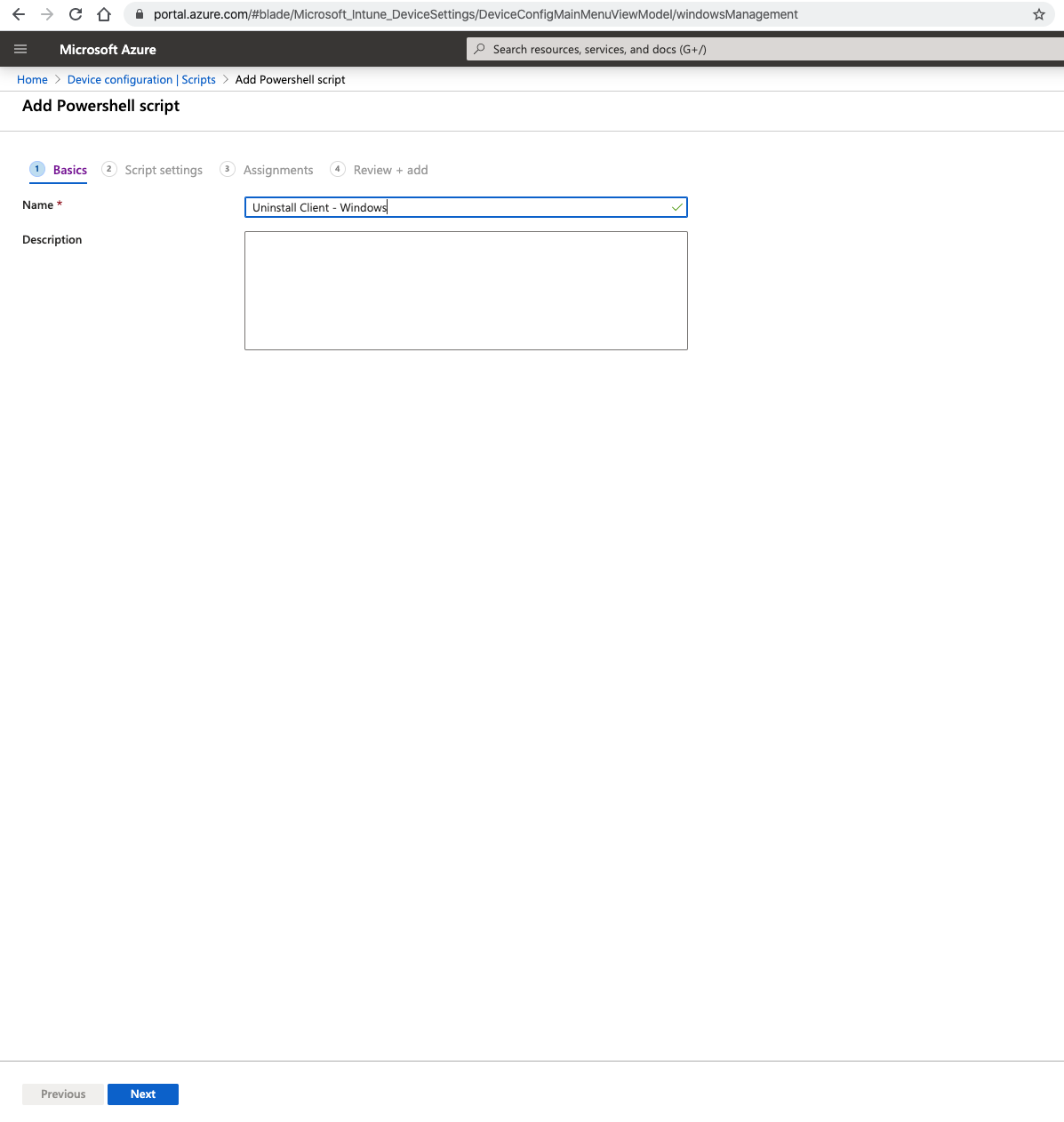Click the padlock icon in the address bar
1064x1122 pixels.
pos(138,14)
